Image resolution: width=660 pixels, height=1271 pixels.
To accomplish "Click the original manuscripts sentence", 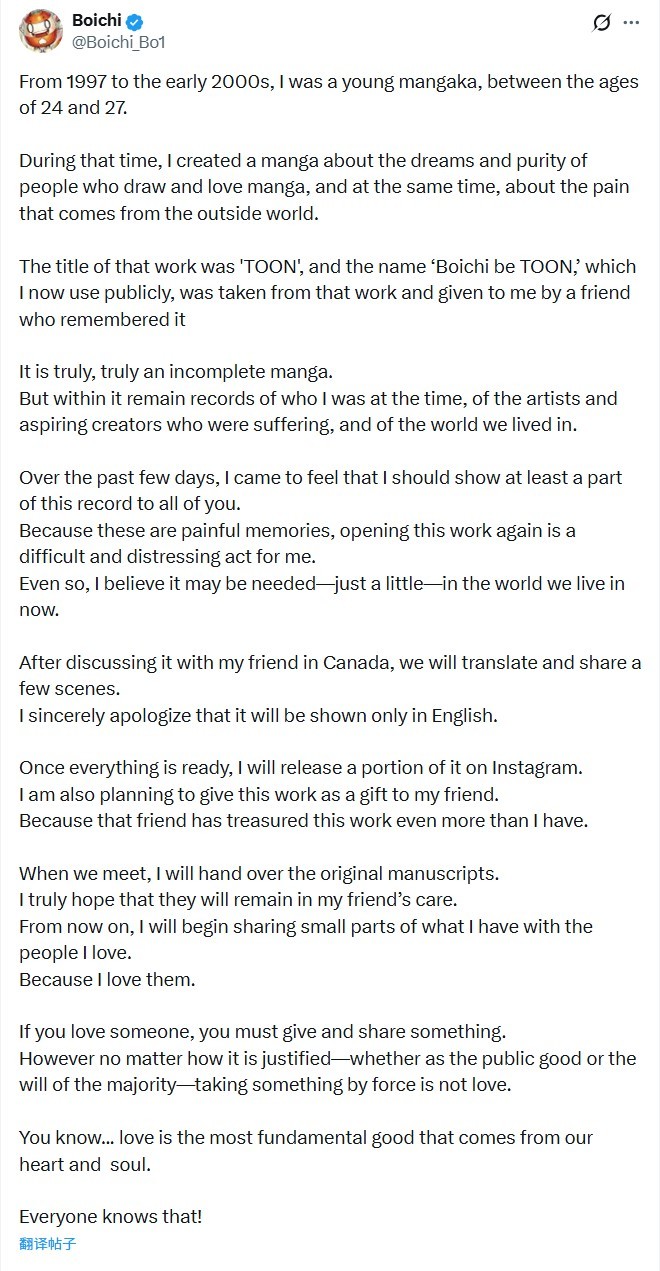I will 259,873.
